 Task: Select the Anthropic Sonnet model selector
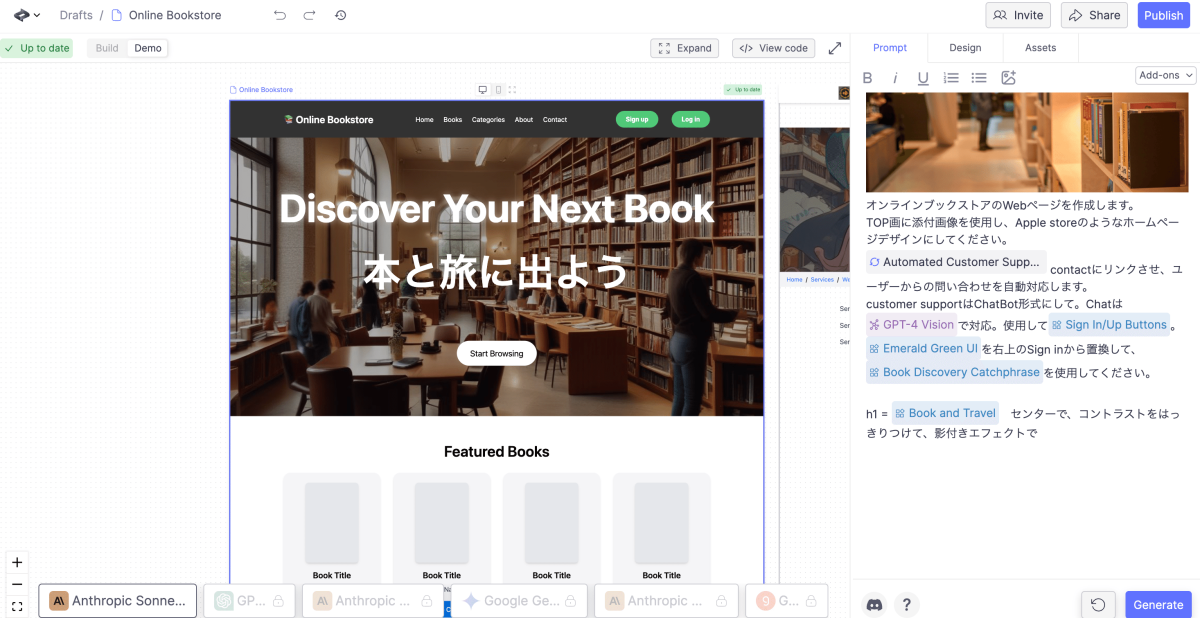pyautogui.click(x=118, y=601)
